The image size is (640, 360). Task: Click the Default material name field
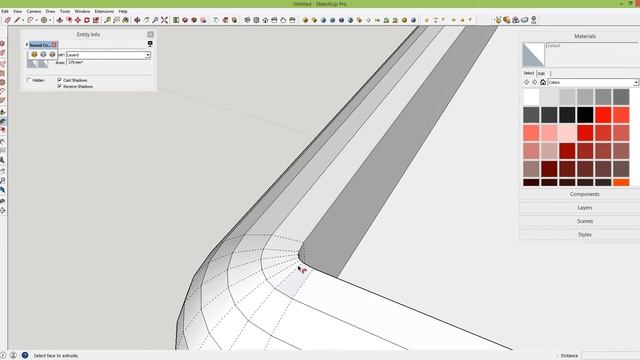click(x=592, y=46)
